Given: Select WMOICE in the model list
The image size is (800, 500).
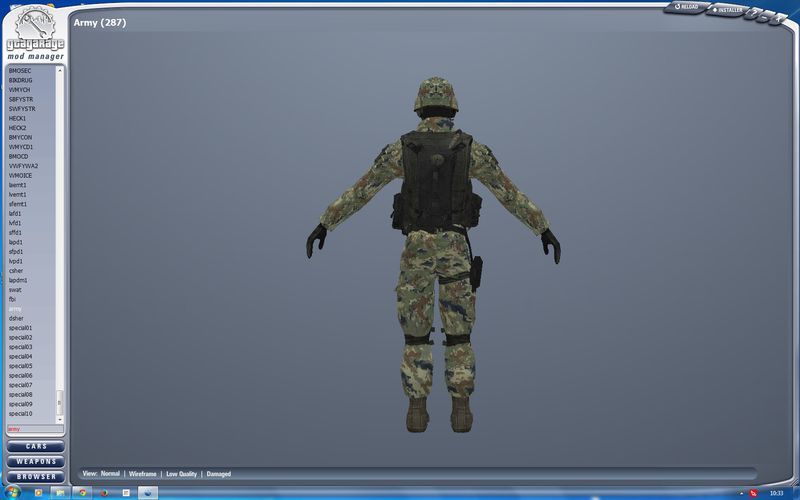Looking at the screenshot, I should tap(20, 176).
